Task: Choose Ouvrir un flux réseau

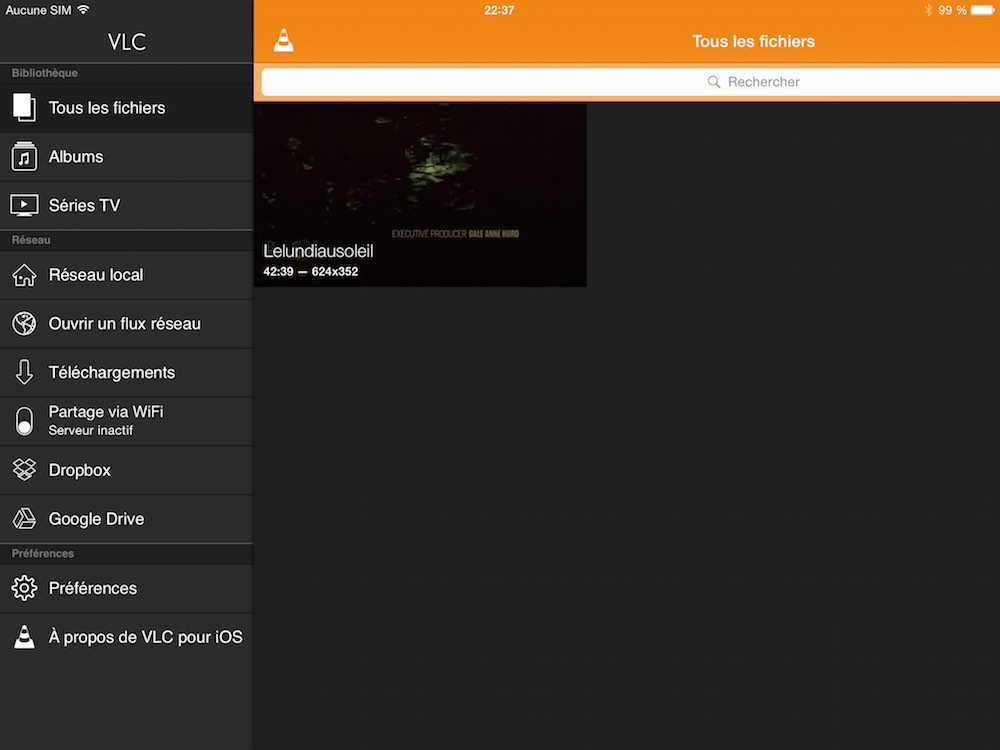Action: click(x=125, y=324)
